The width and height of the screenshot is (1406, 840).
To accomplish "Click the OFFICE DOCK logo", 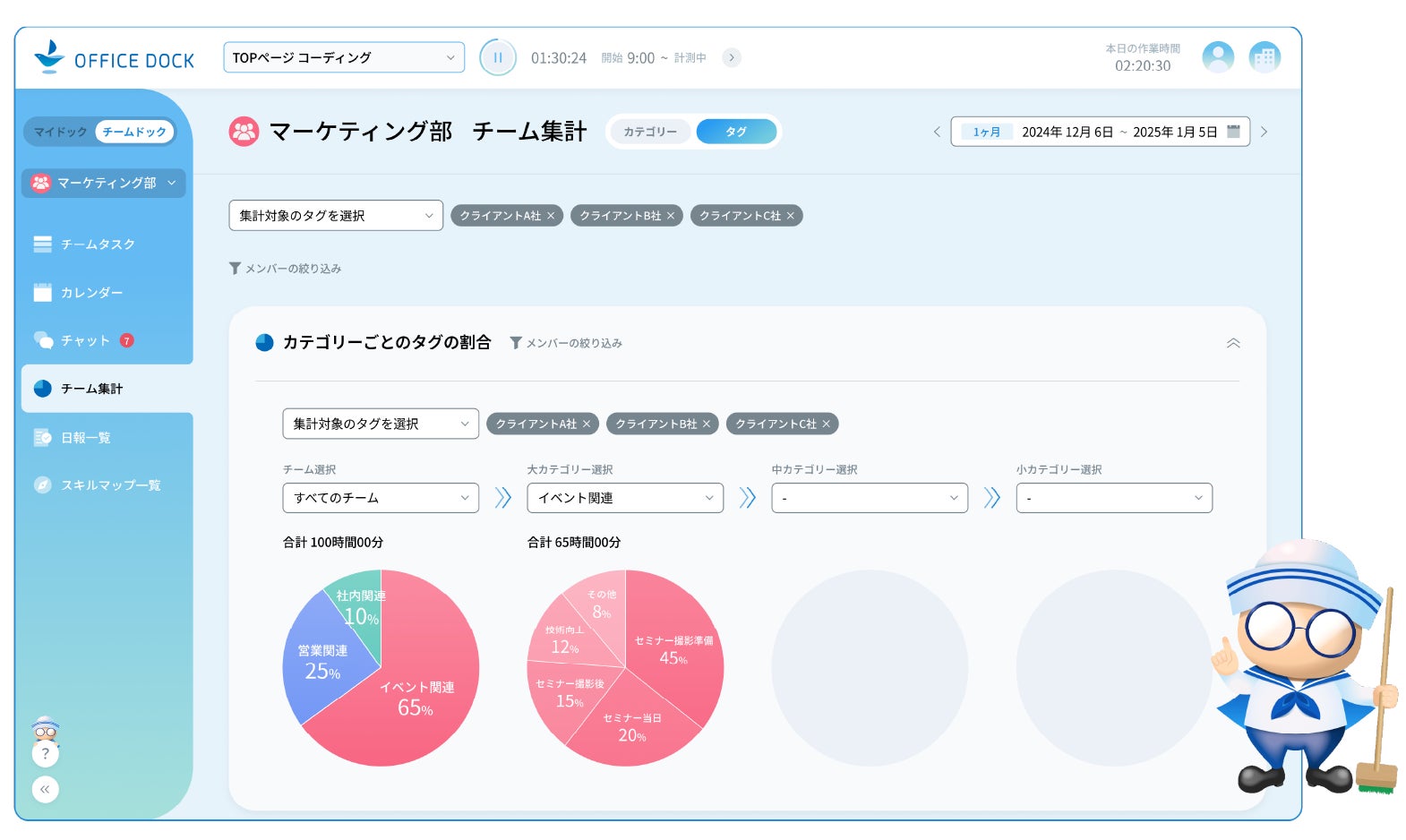I will pos(114,57).
